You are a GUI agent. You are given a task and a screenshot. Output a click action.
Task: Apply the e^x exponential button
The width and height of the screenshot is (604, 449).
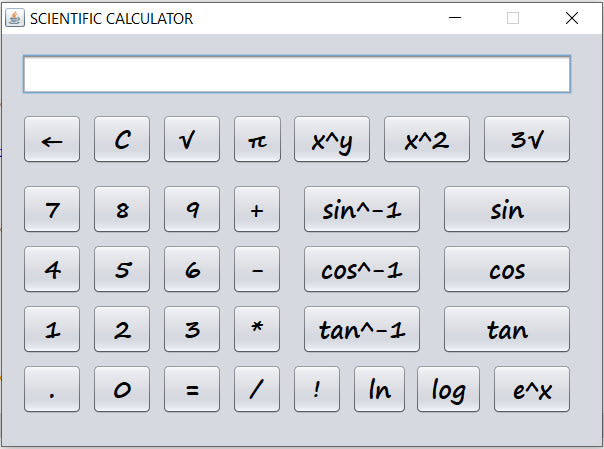coord(532,389)
